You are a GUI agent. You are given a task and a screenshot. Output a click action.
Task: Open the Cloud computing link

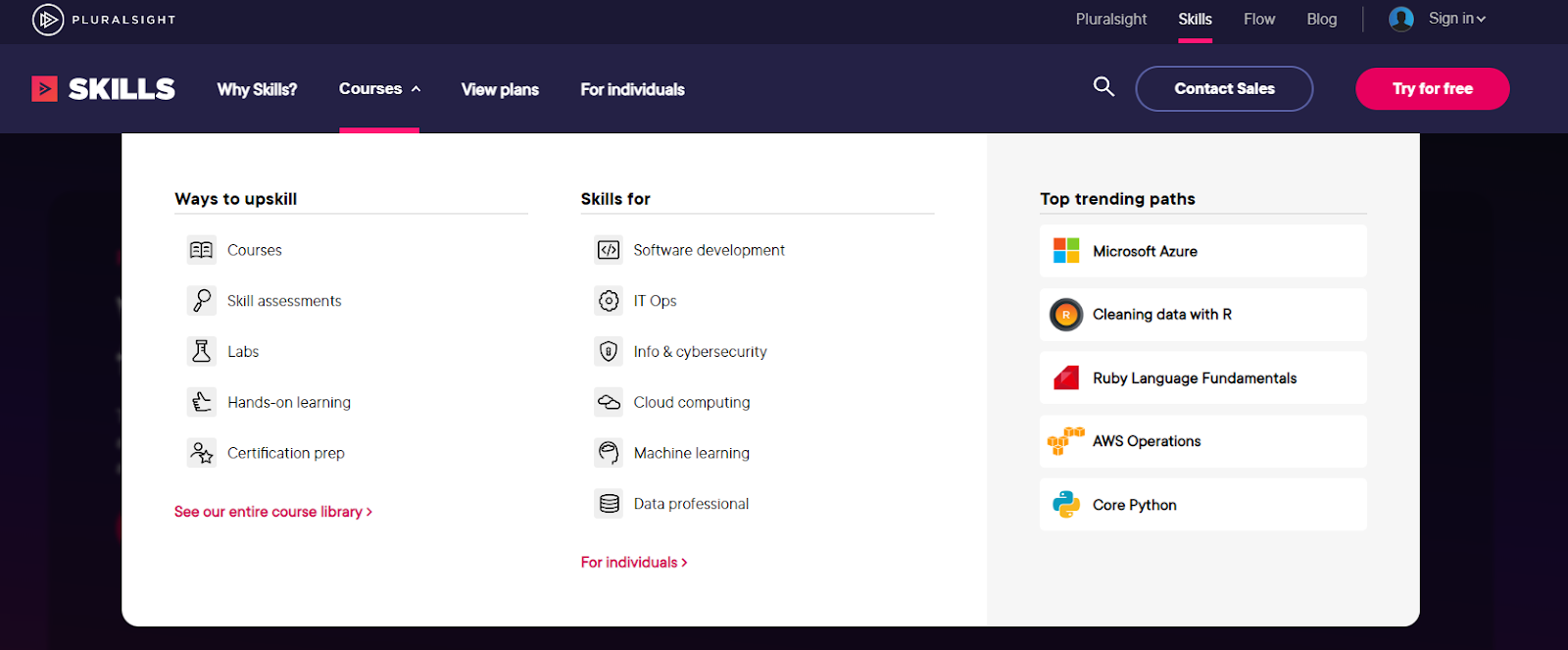[x=692, y=402]
